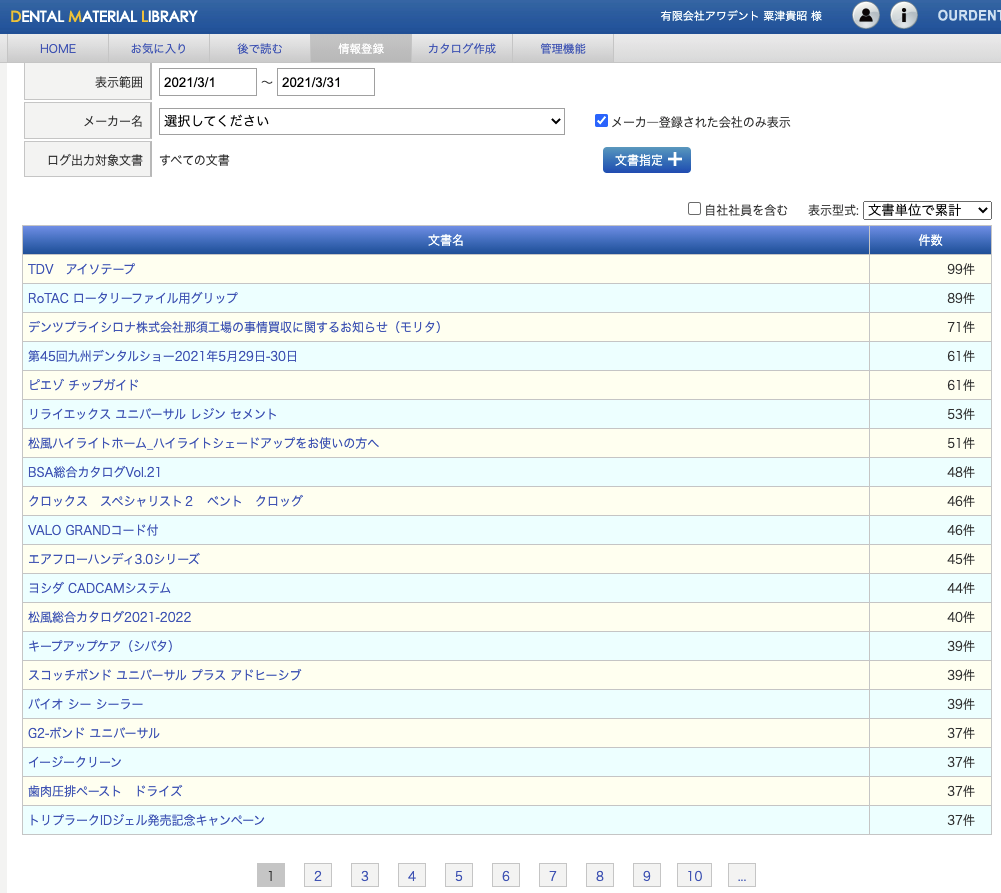
Task: Go to page 4
Action: pos(412,875)
